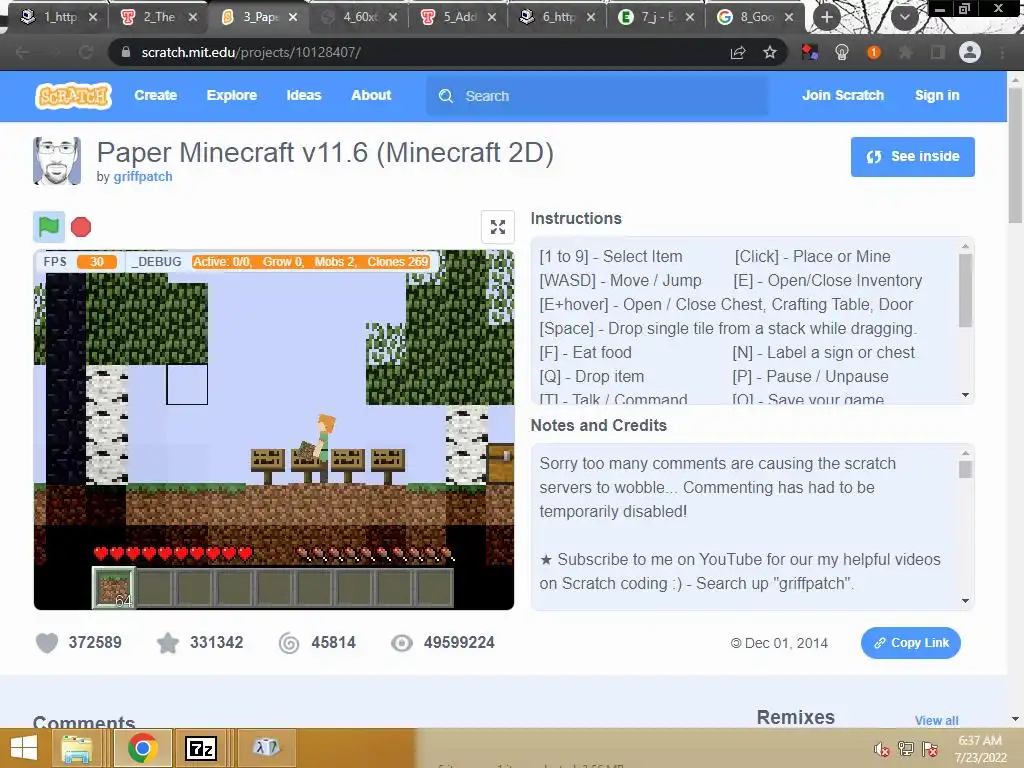Switch to the 4_60x tab
1024x768 pixels.
point(360,17)
